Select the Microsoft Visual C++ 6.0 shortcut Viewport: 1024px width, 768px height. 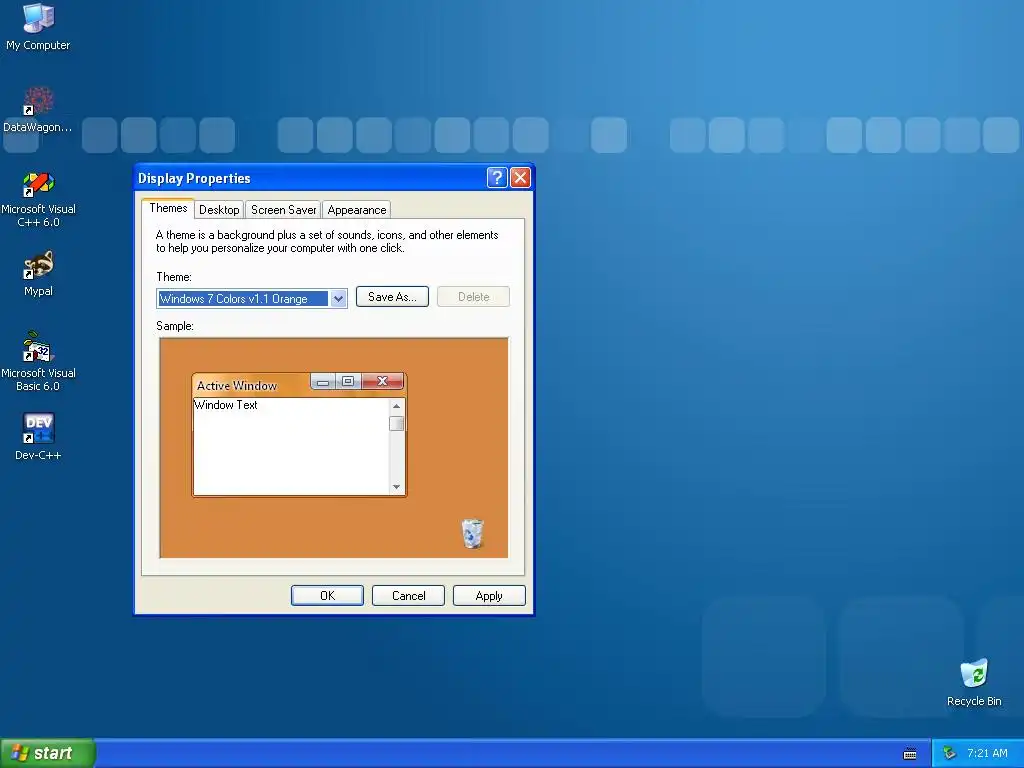click(x=38, y=199)
